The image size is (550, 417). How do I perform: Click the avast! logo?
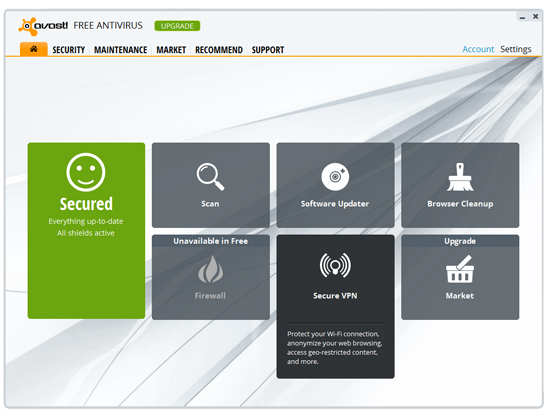coord(43,26)
